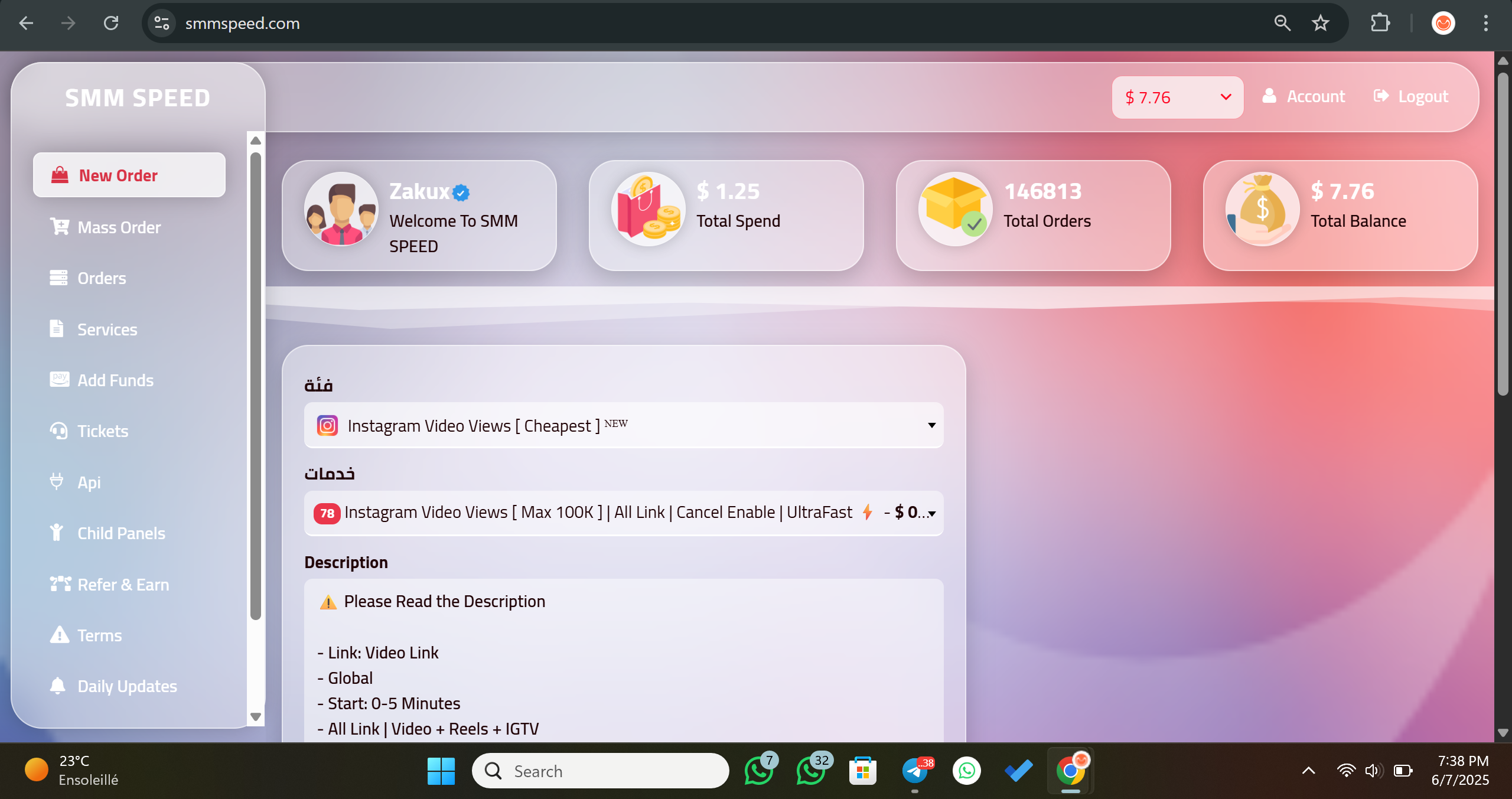This screenshot has height=799, width=1512.
Task: Open the Child Panels link
Action: (121, 533)
